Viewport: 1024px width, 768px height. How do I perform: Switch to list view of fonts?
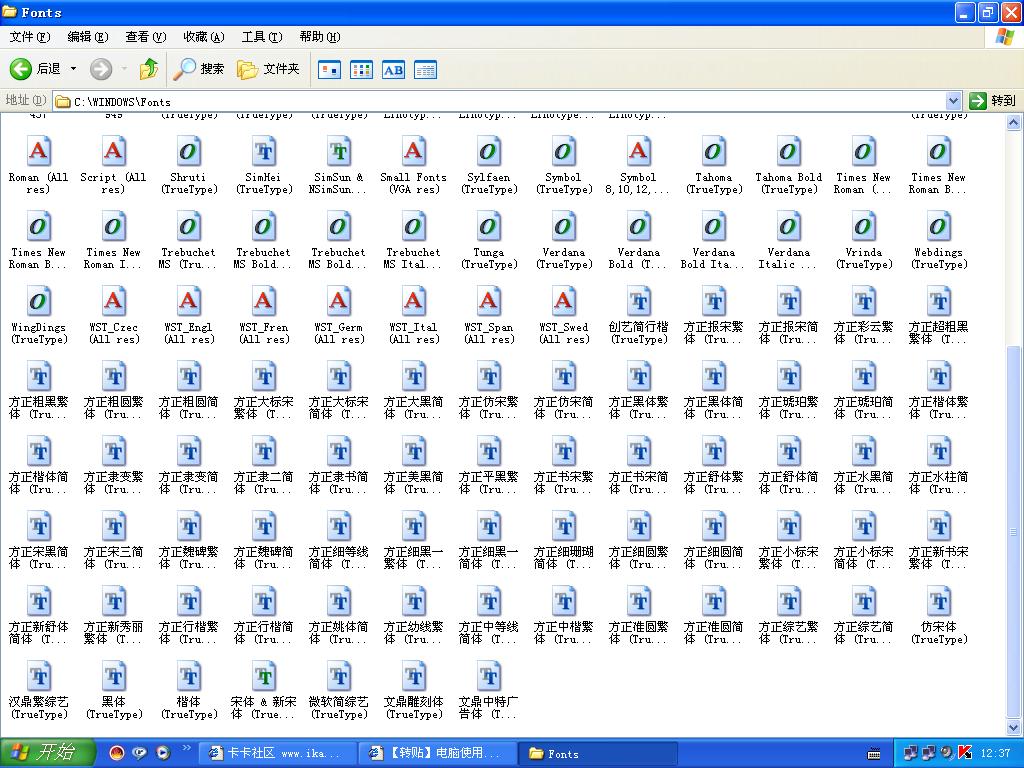tap(361, 69)
